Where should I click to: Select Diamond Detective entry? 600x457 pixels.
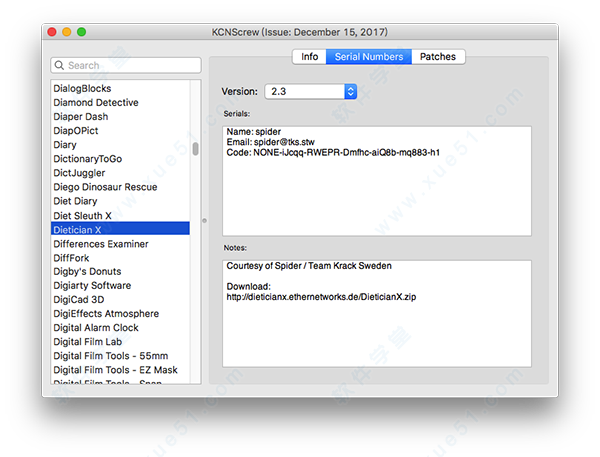pos(120,103)
